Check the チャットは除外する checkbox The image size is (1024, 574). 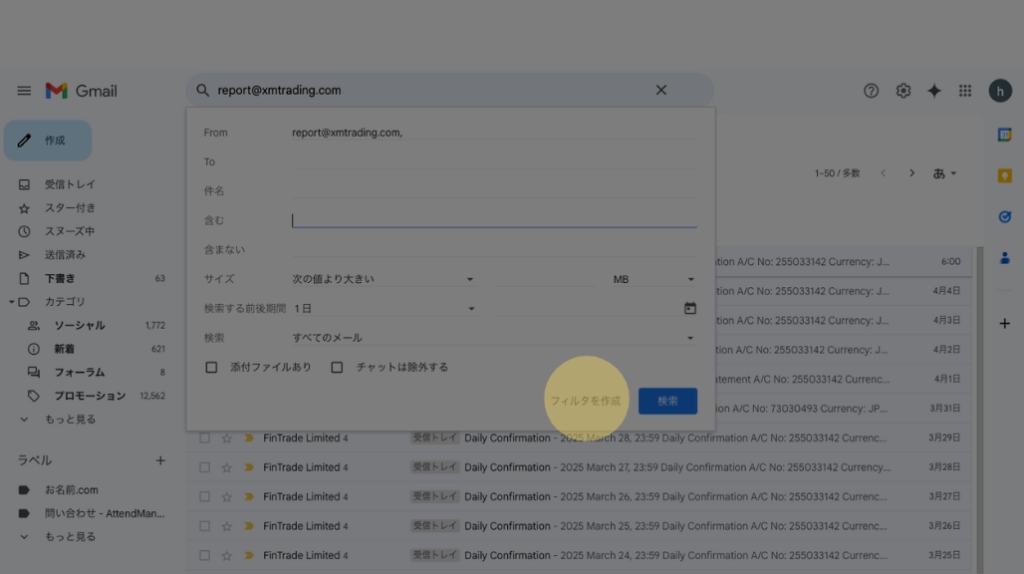coord(337,367)
